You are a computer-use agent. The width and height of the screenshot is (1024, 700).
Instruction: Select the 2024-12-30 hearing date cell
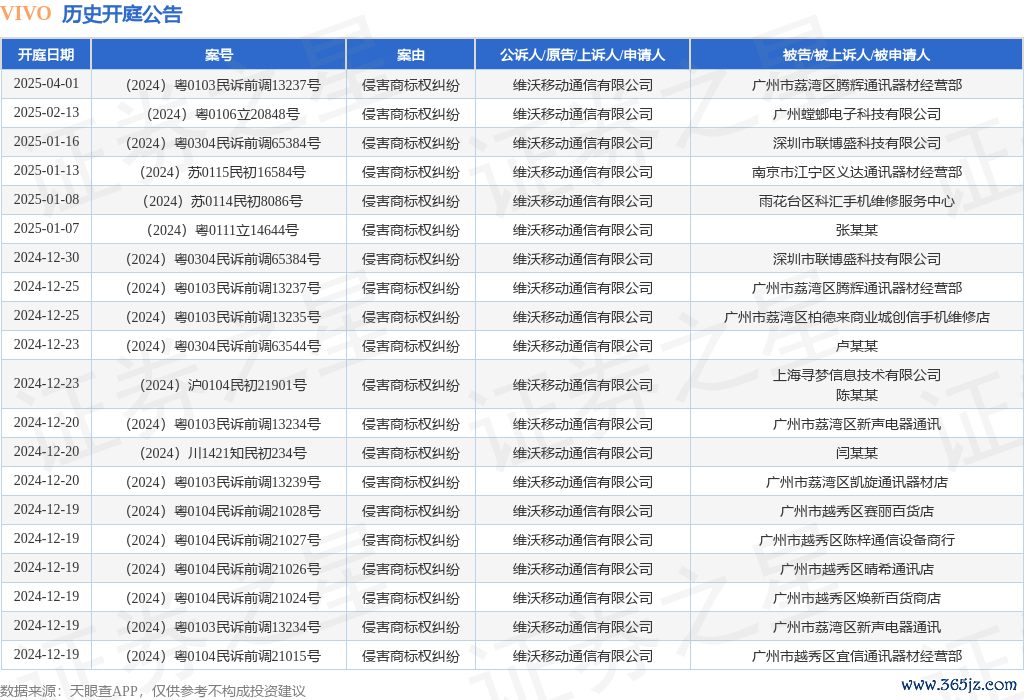46,258
